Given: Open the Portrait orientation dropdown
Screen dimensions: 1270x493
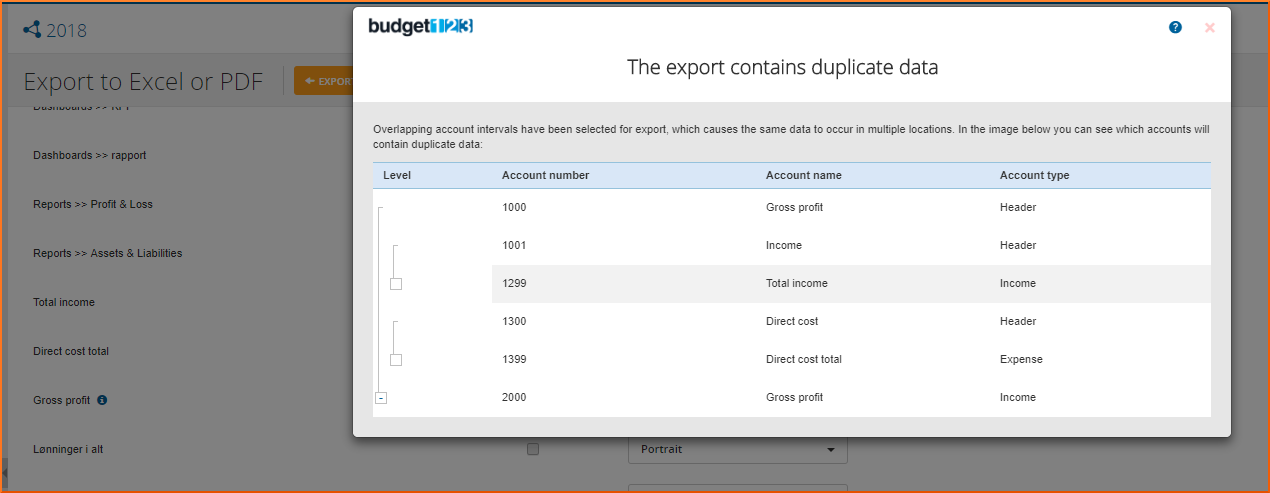Looking at the screenshot, I should pos(737,450).
